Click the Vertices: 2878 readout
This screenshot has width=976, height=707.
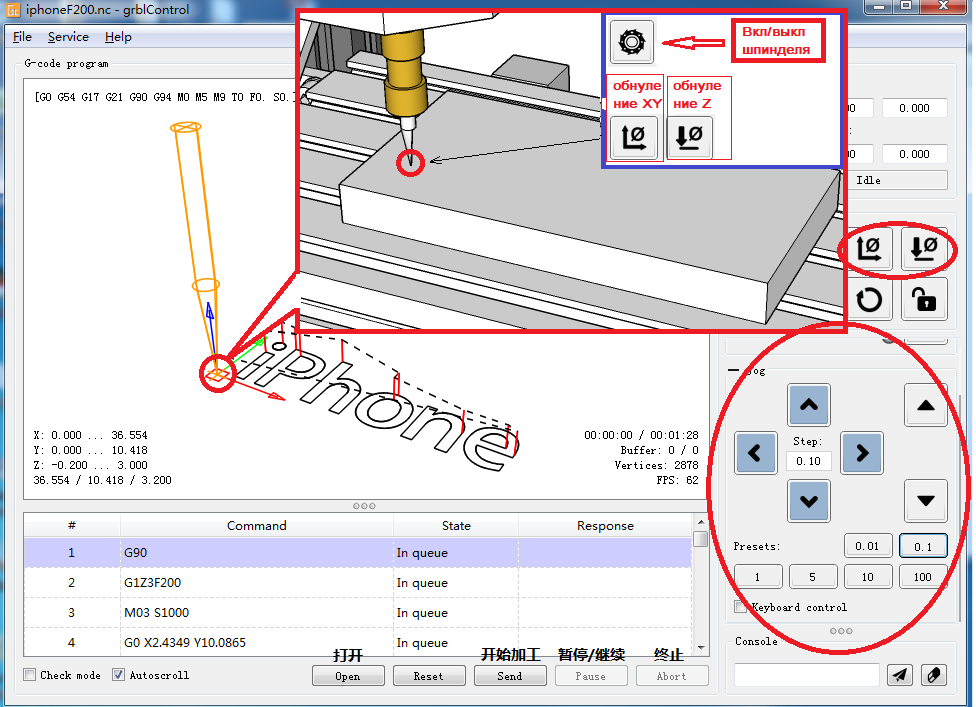pyautogui.click(x=656, y=466)
